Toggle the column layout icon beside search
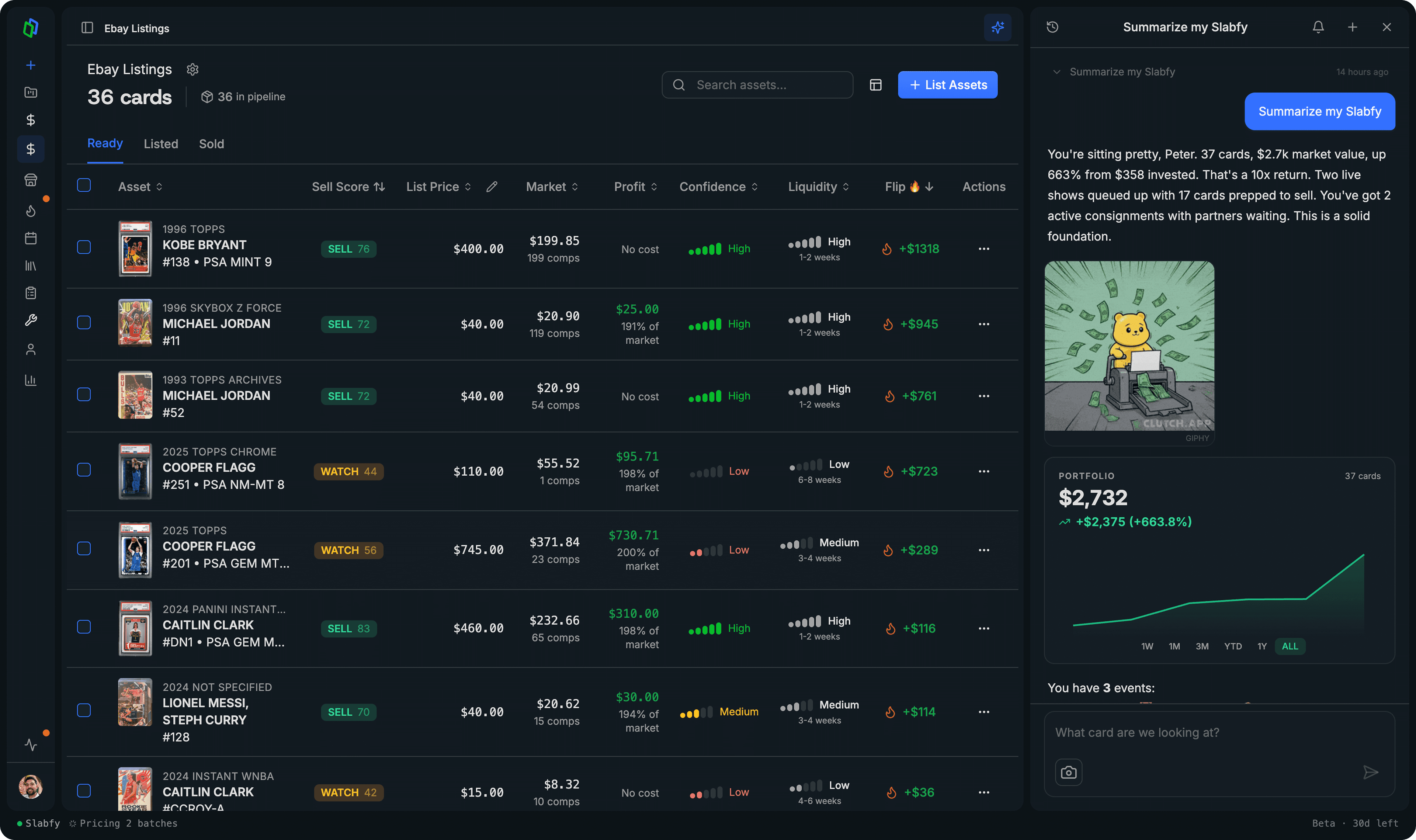The height and width of the screenshot is (840, 1416). pyautogui.click(x=875, y=84)
